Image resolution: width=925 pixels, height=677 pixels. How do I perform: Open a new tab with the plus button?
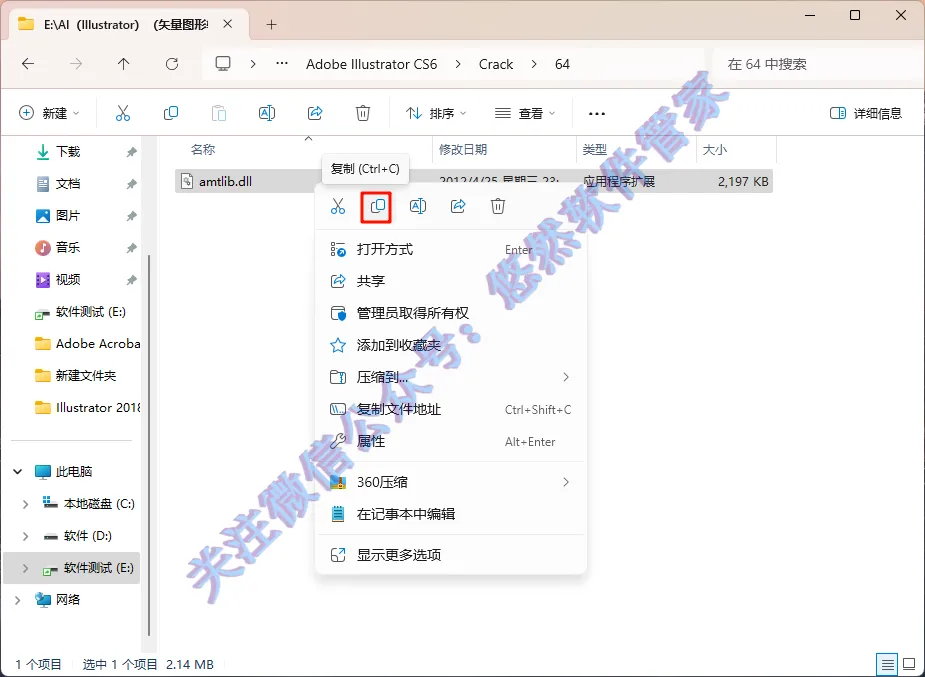point(271,25)
